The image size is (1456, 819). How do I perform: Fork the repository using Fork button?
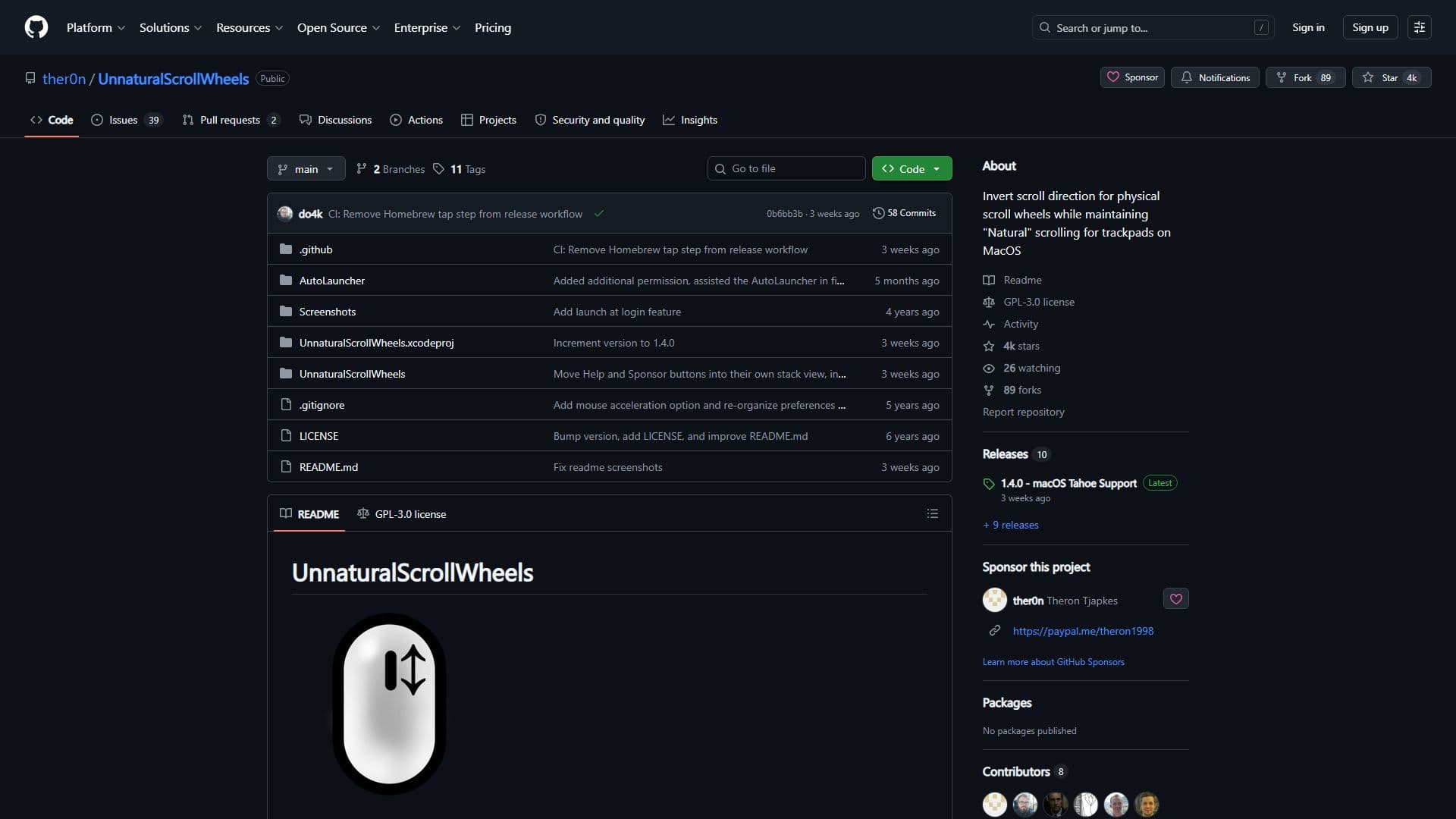click(1305, 77)
